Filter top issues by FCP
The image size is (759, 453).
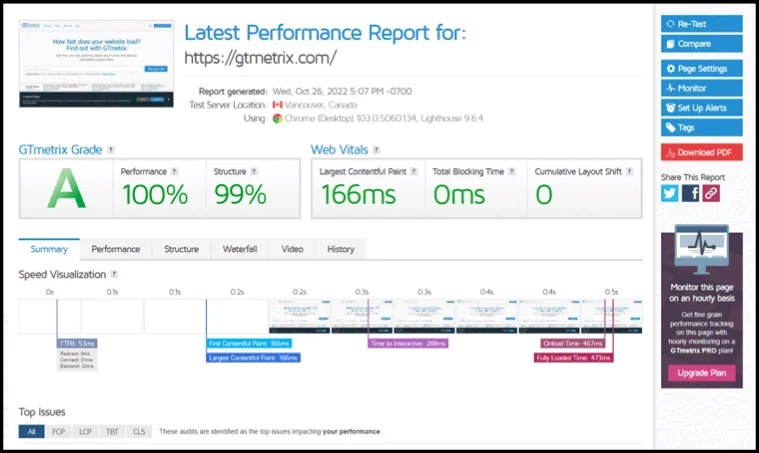click(x=58, y=431)
